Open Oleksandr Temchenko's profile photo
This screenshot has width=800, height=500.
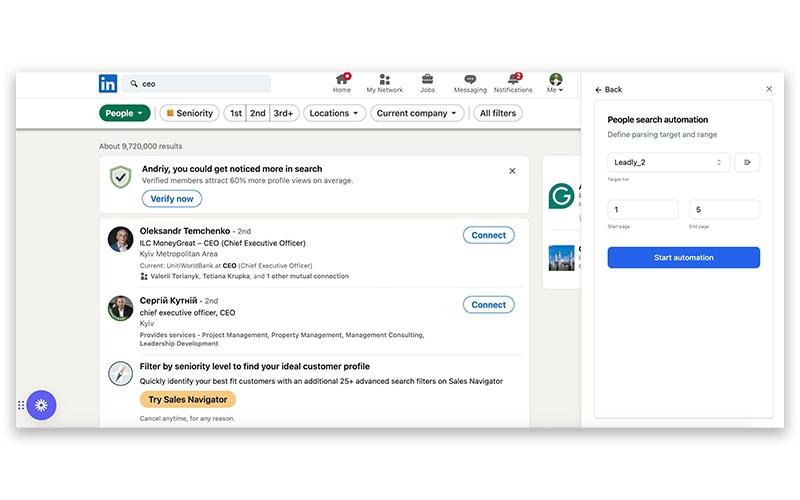pyautogui.click(x=120, y=239)
